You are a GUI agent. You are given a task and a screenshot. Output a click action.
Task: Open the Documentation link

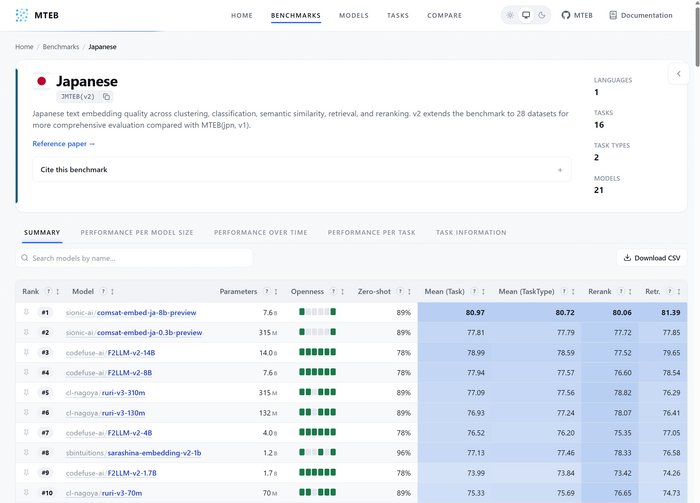pos(641,15)
